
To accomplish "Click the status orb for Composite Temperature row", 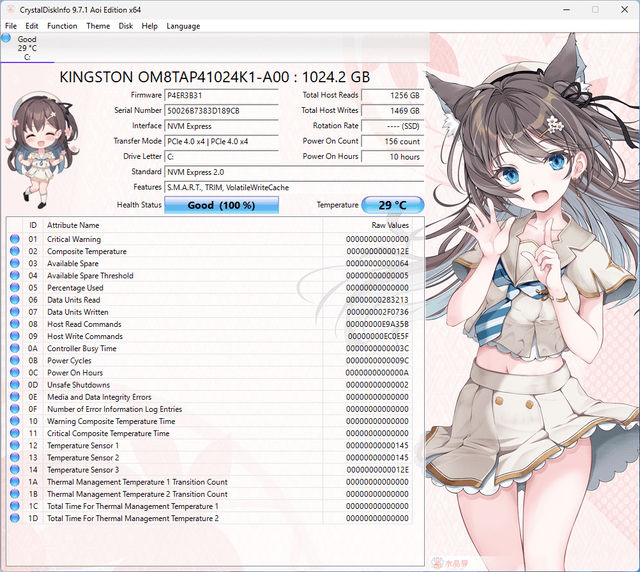I will click(15, 251).
